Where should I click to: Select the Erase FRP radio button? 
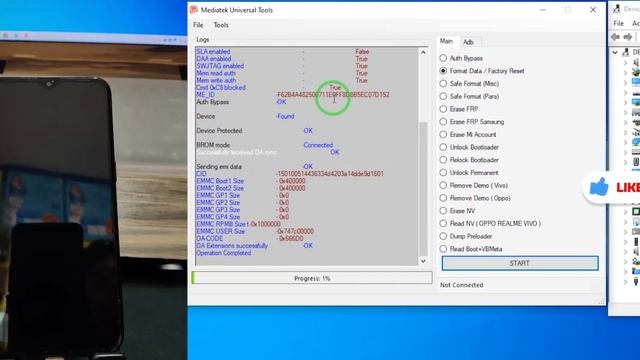coord(459,109)
